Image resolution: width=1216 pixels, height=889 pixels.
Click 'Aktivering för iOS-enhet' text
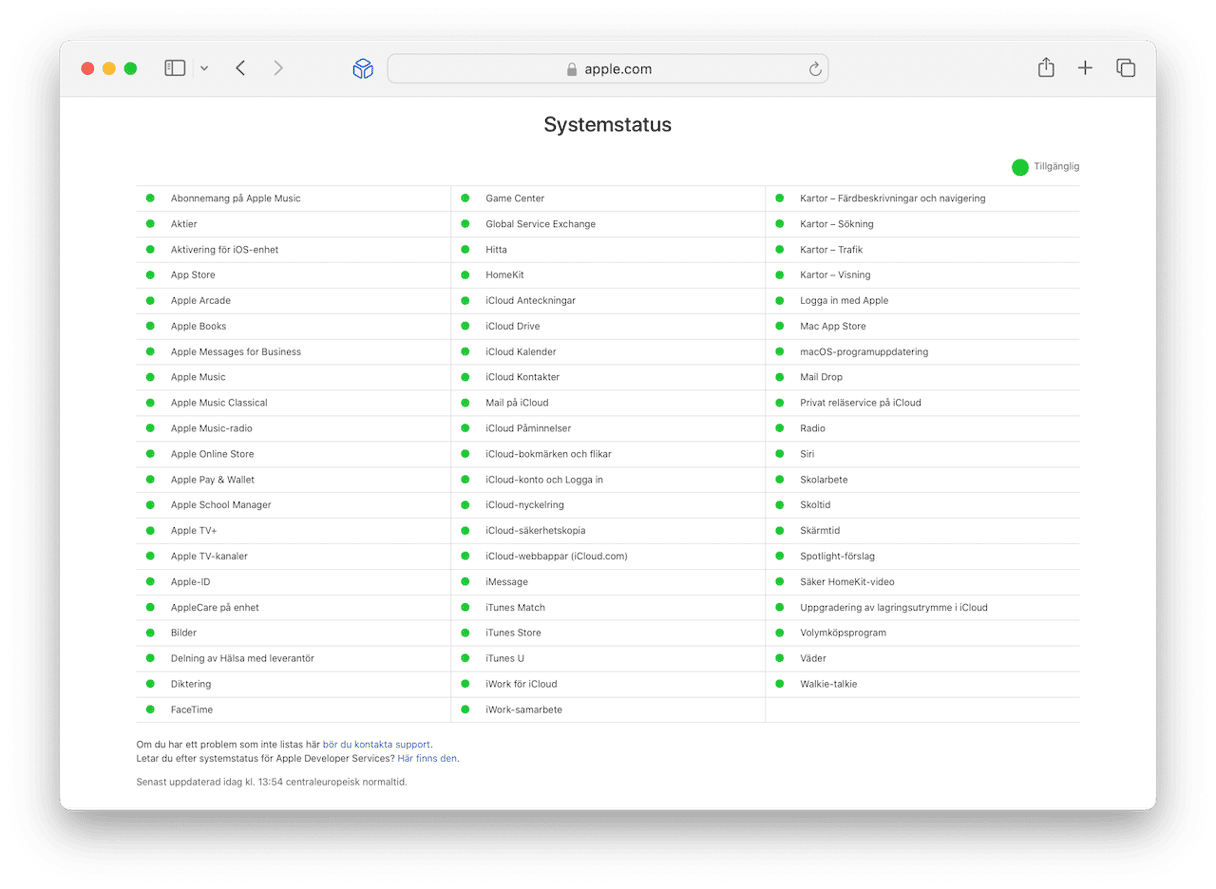(224, 249)
